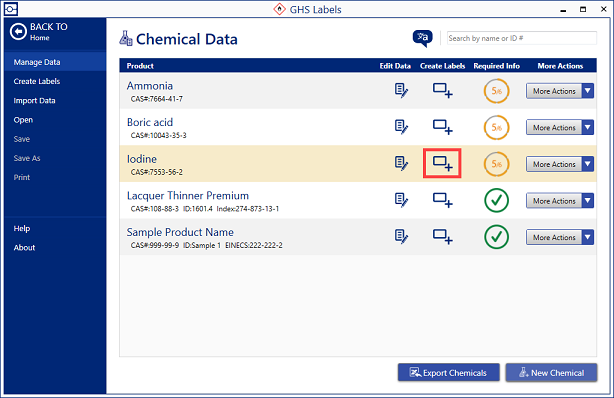Click the BACK TO Home label
The width and height of the screenshot is (614, 398).
coord(49,32)
